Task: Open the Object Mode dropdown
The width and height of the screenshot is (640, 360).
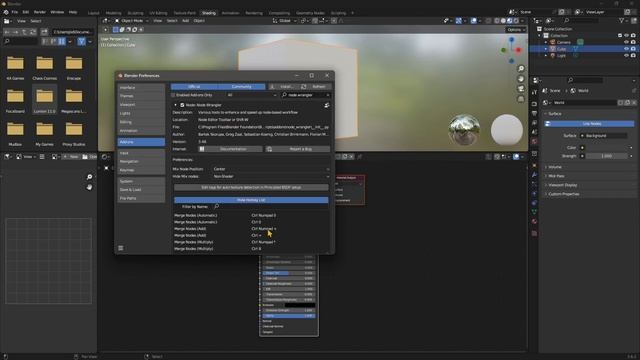Action: (131, 21)
